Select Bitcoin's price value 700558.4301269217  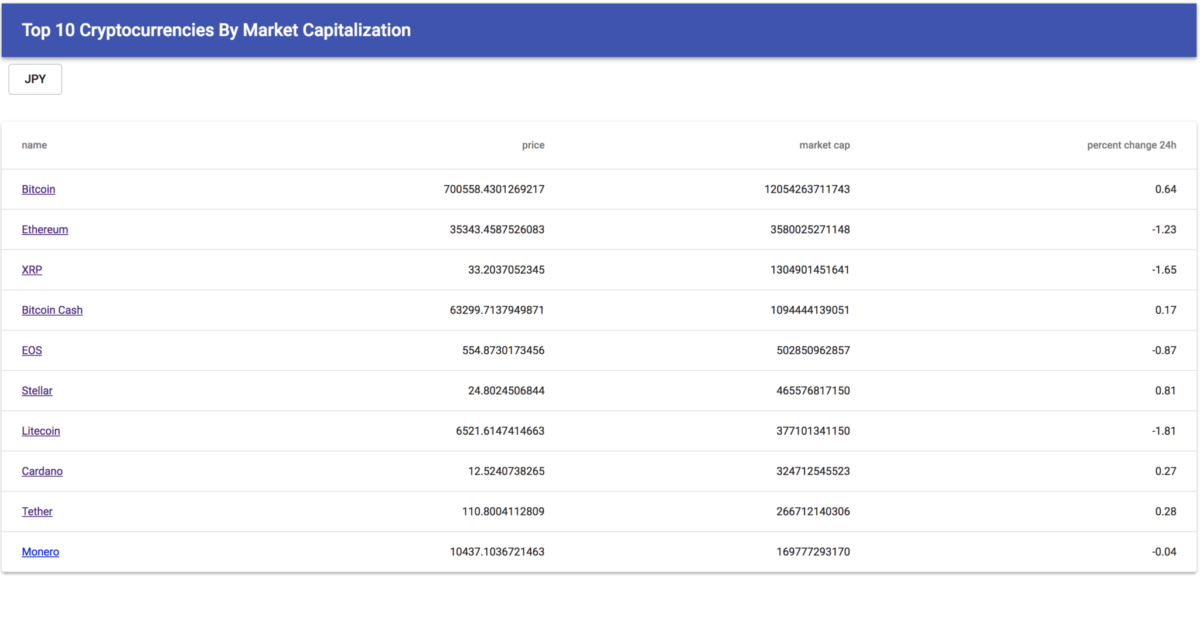point(494,189)
